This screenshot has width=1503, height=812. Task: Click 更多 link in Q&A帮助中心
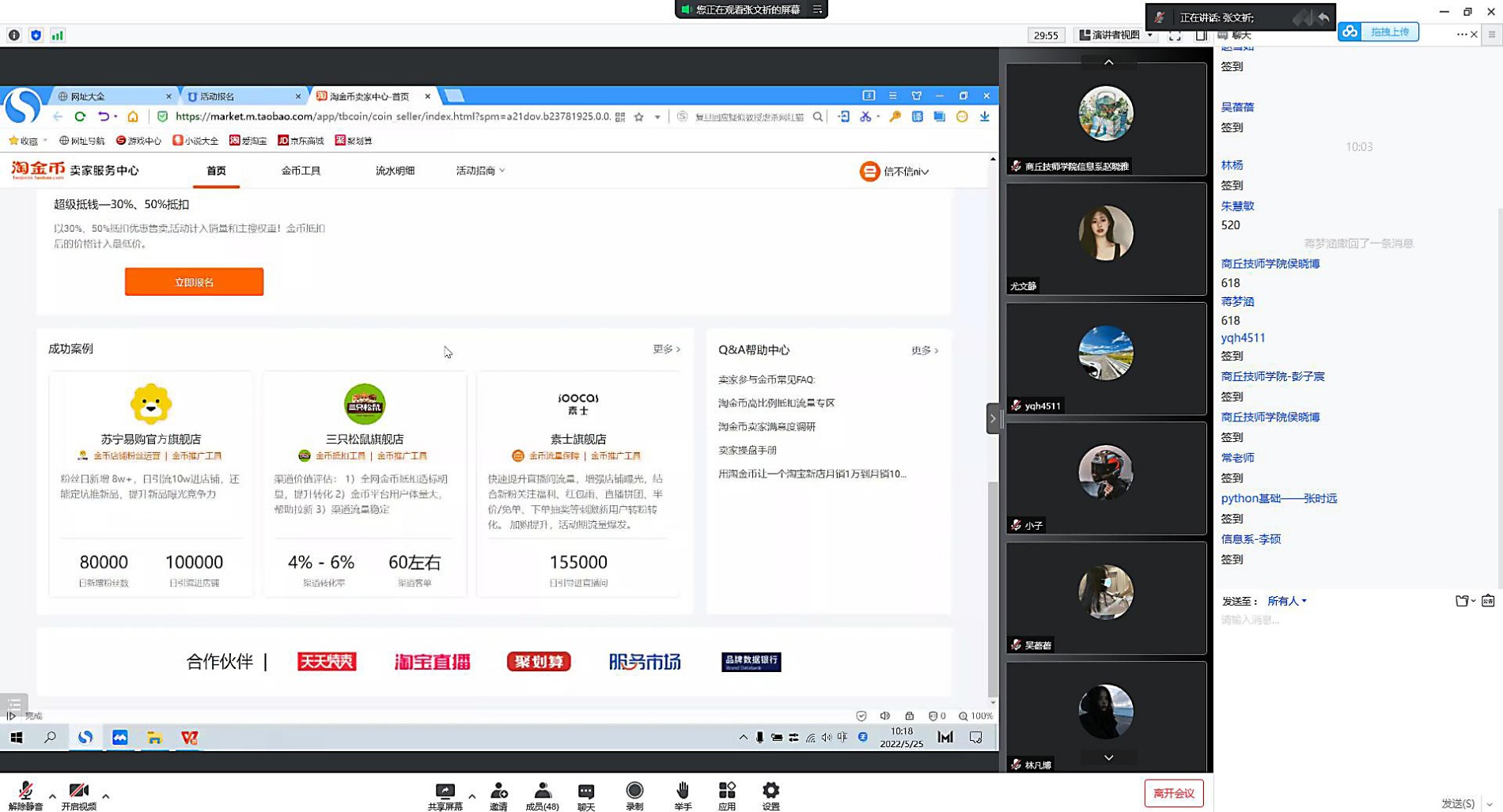tap(925, 349)
